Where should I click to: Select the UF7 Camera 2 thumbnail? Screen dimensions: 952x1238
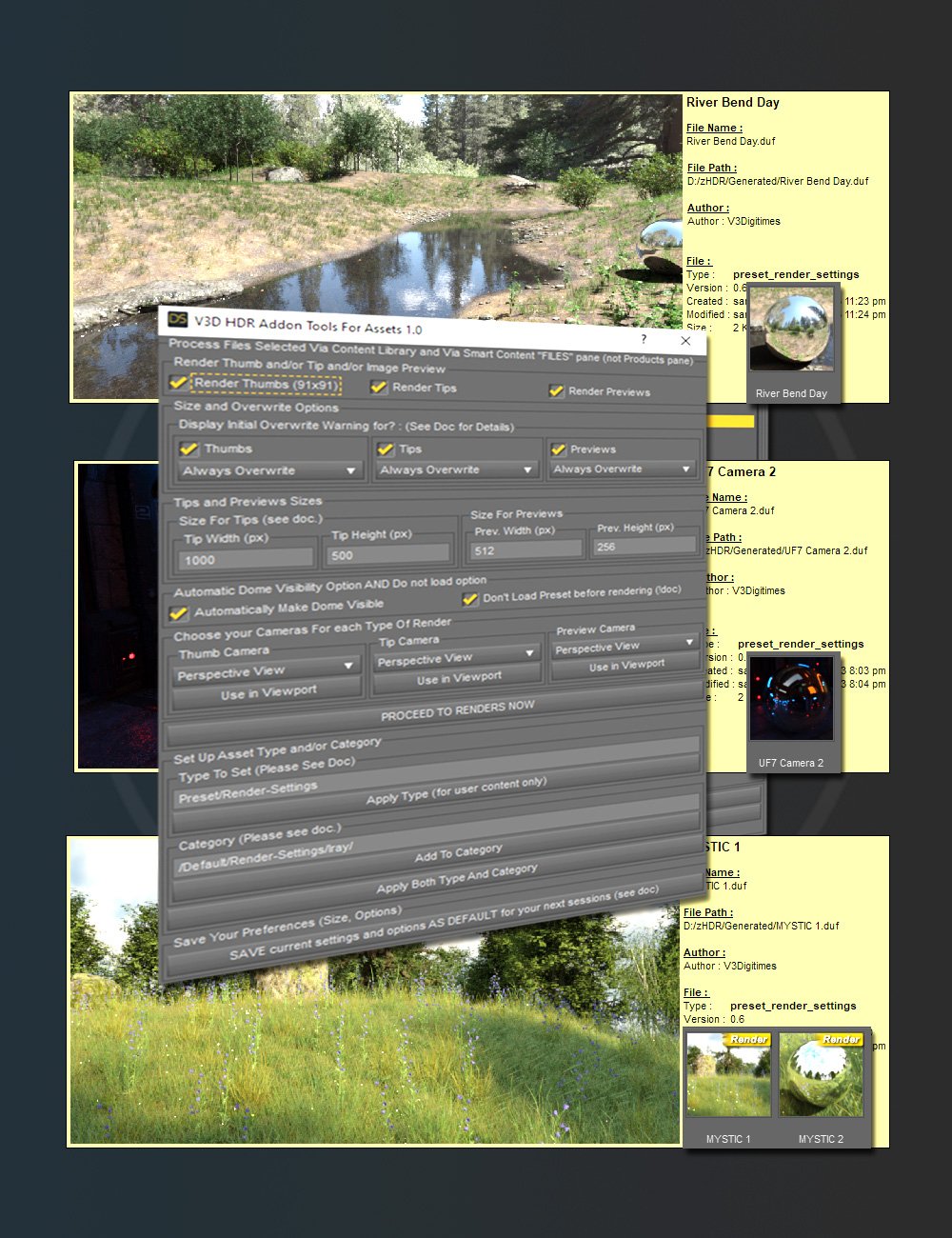click(791, 698)
